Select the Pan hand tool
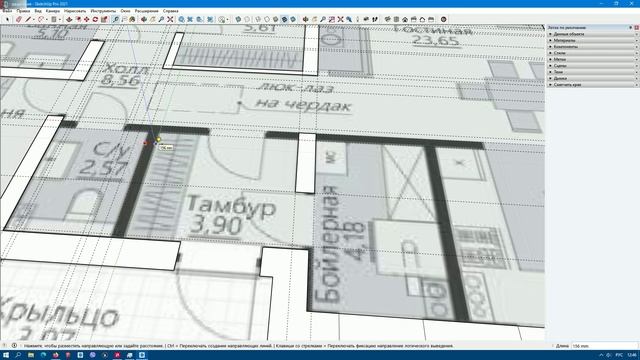This screenshot has width=640, height=360. pyautogui.click(x=153, y=19)
